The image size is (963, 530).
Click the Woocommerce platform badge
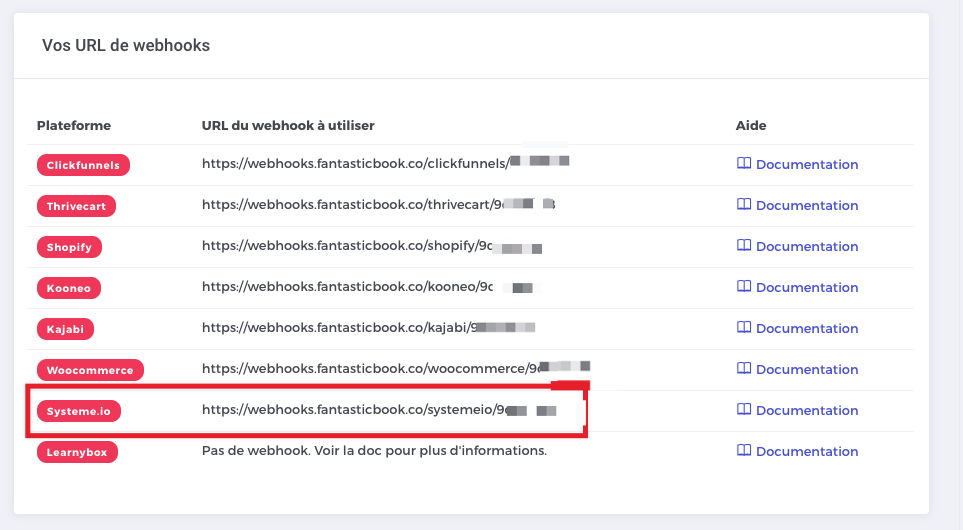pos(90,370)
